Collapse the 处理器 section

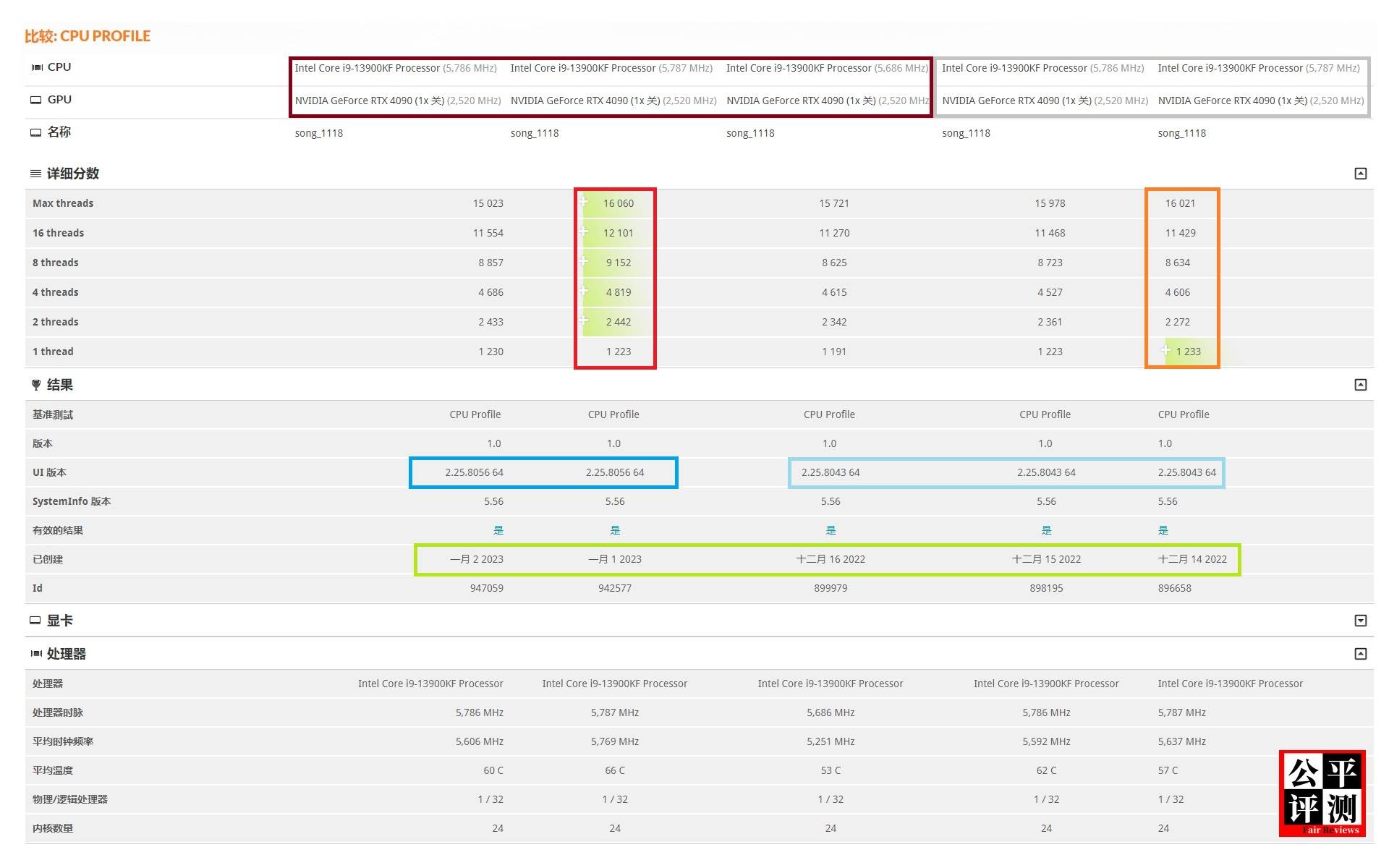click(1360, 654)
